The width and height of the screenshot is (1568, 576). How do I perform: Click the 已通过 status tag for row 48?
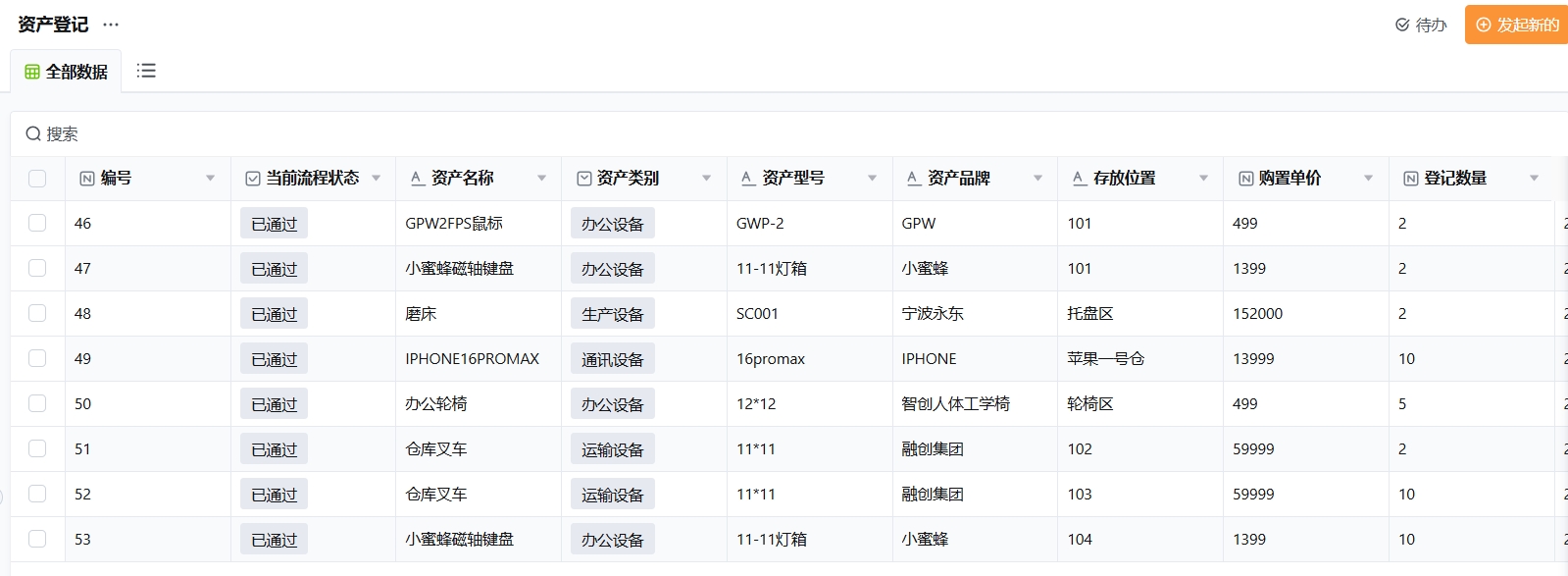point(274,314)
